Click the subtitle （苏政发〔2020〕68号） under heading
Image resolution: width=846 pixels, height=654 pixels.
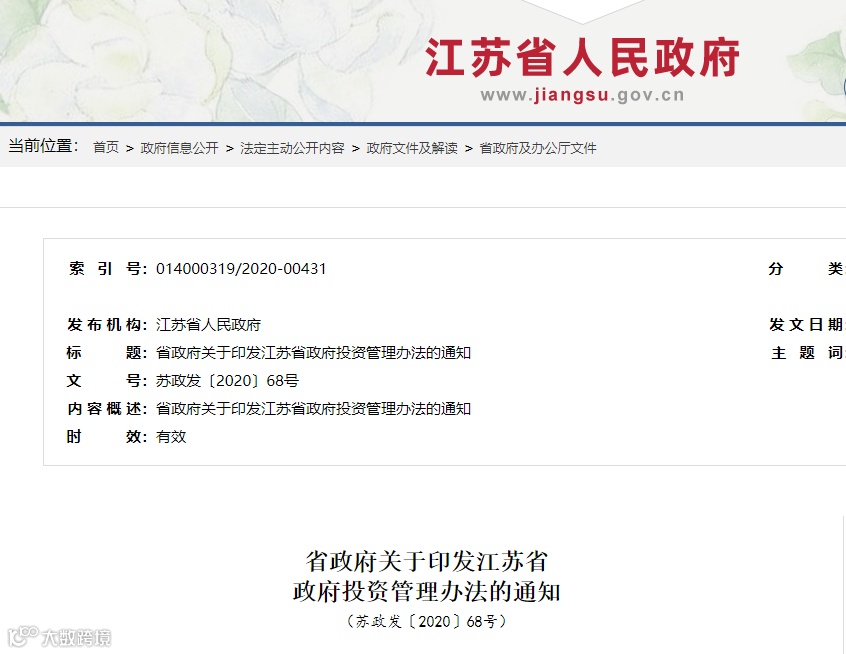pos(427,622)
